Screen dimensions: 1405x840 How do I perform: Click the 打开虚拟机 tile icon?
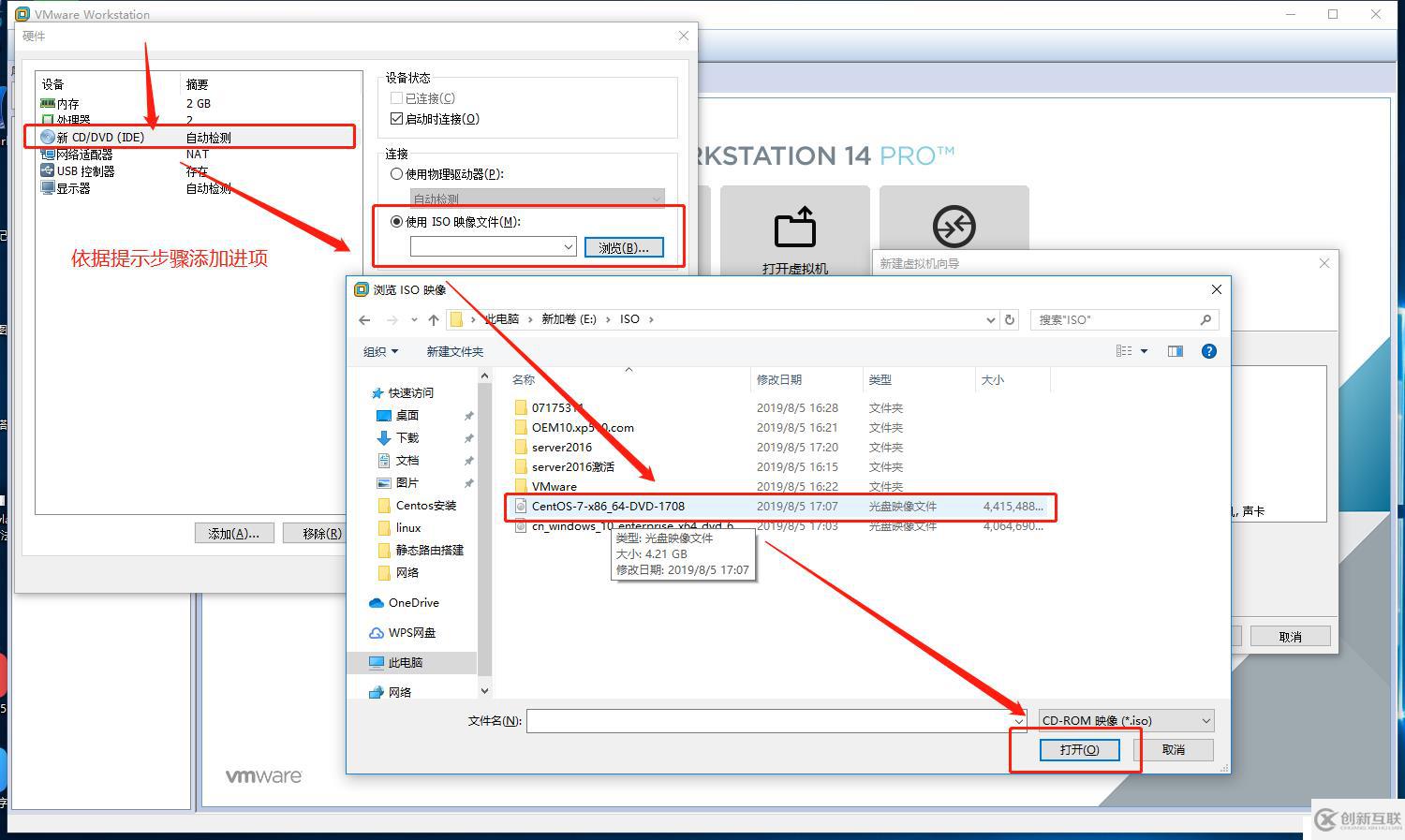(x=794, y=228)
